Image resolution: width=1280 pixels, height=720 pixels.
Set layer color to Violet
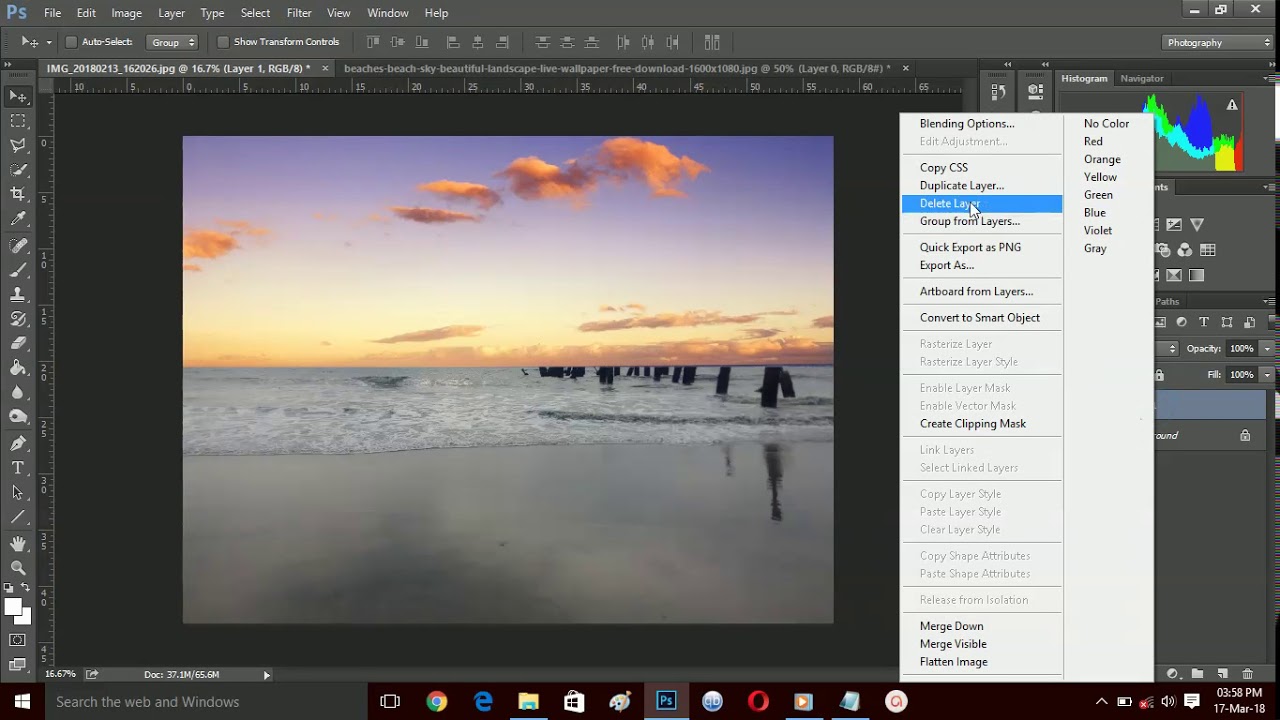coord(1097,231)
